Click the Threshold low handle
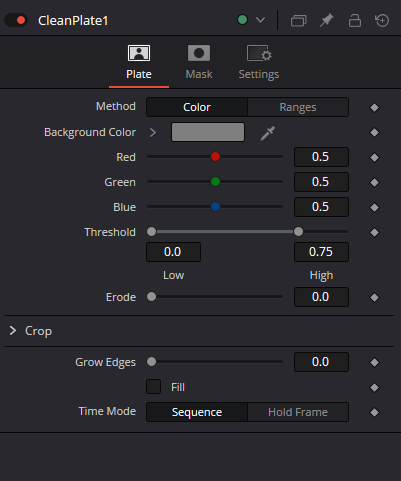Viewport: 401px width, 481px height. pyautogui.click(x=151, y=231)
